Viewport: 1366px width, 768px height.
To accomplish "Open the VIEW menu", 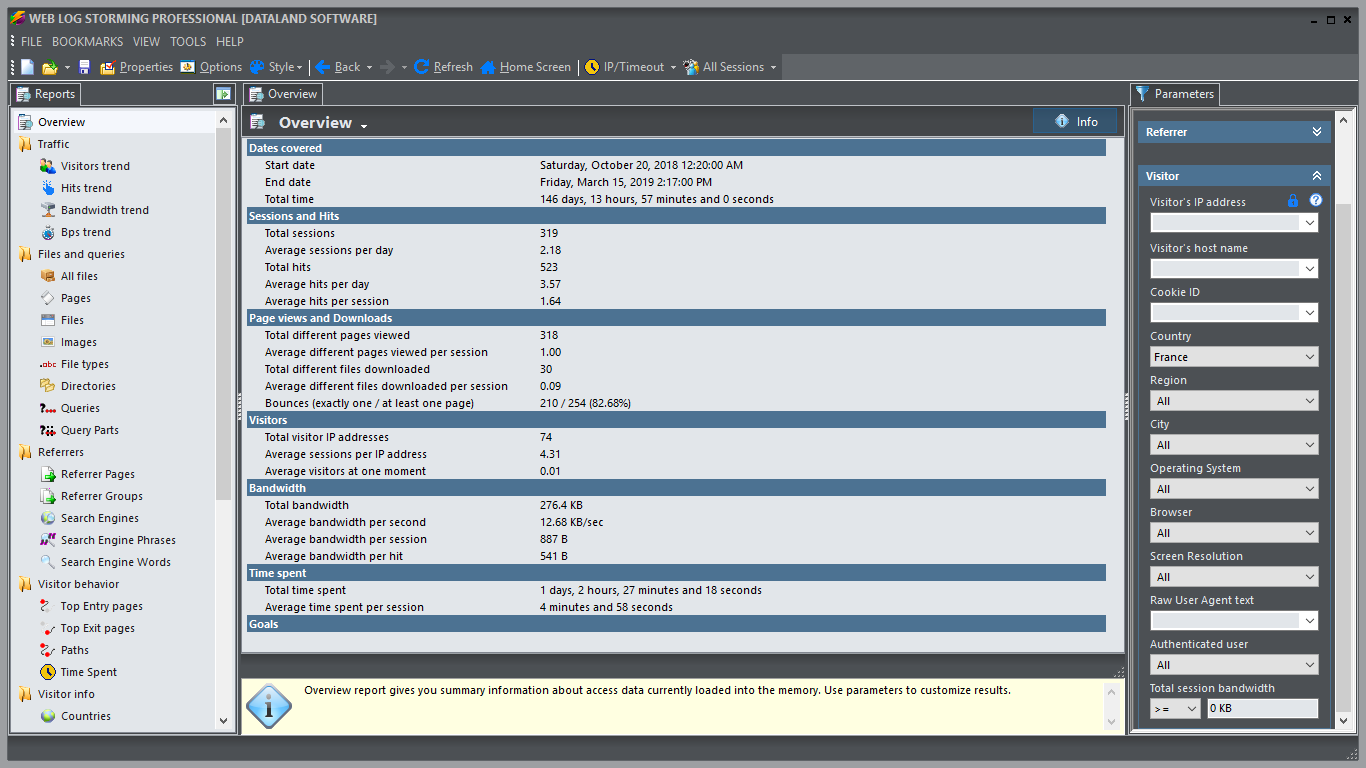I will (x=146, y=42).
